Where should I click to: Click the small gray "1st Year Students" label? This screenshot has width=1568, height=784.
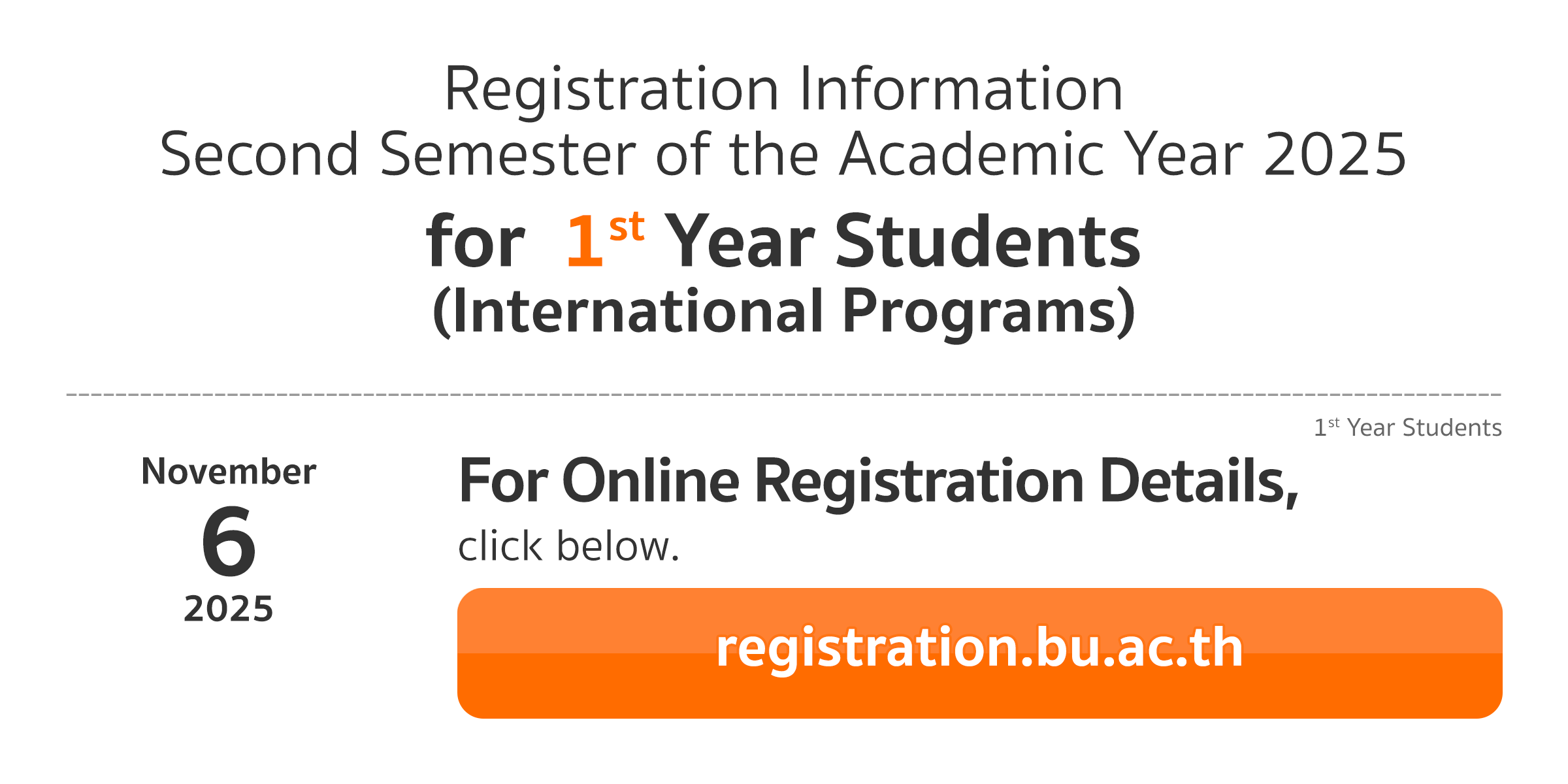click(x=1407, y=428)
